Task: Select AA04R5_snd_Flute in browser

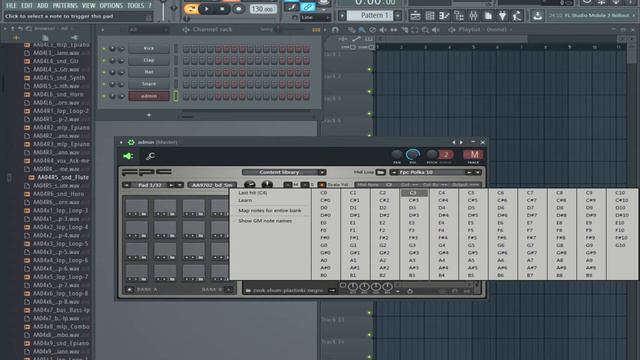Action: (63, 177)
